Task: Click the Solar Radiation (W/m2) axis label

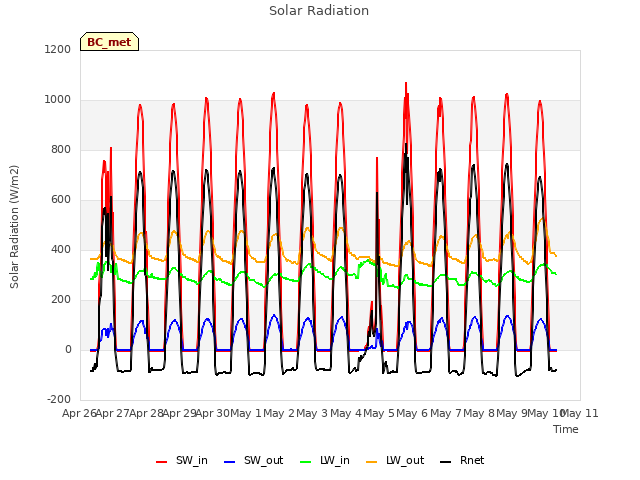Action: click(x=14, y=227)
